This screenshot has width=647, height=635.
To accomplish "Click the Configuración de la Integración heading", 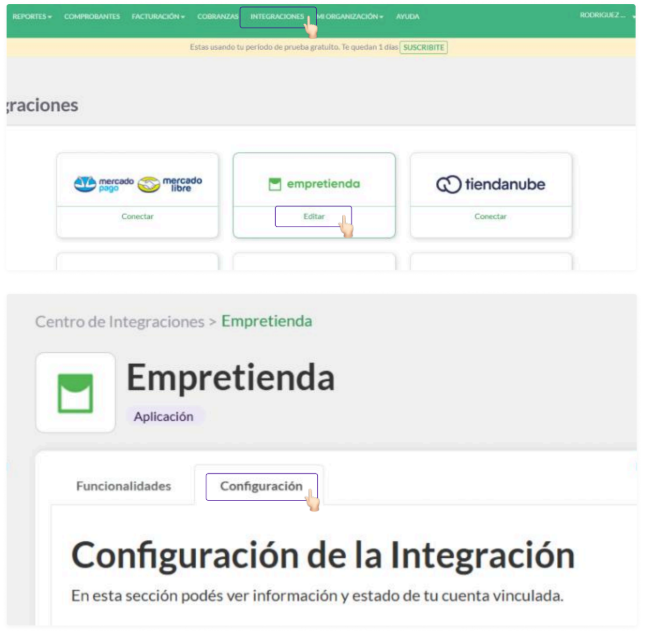I will (x=323, y=556).
